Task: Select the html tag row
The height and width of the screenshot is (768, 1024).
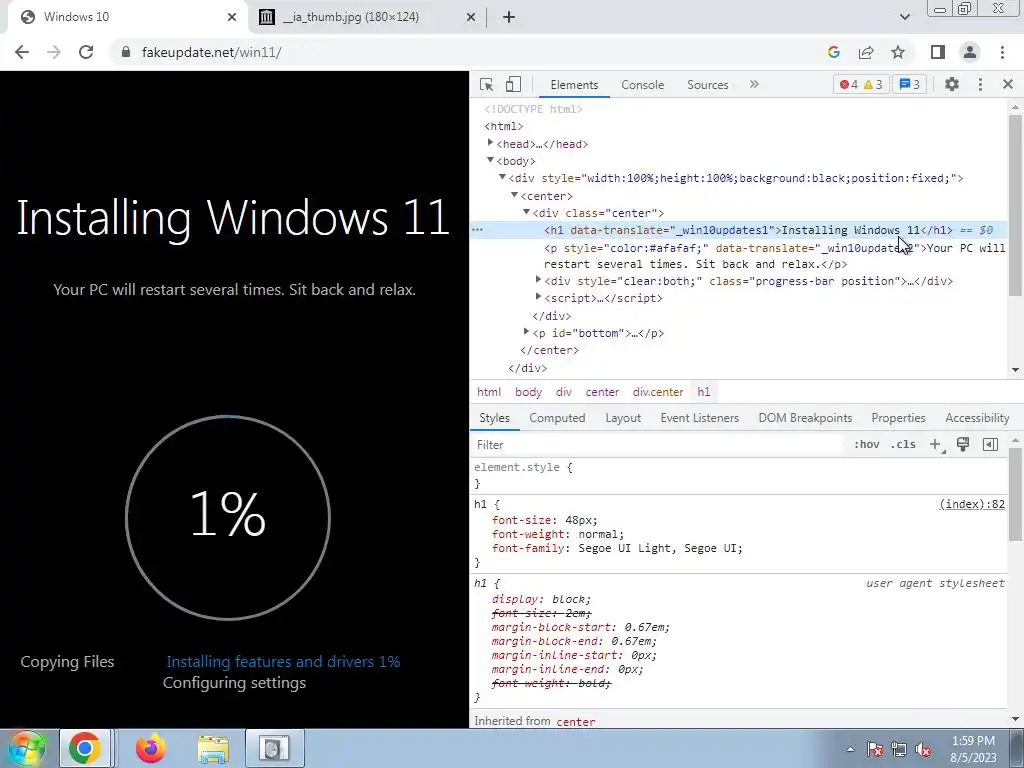Action: tap(504, 126)
